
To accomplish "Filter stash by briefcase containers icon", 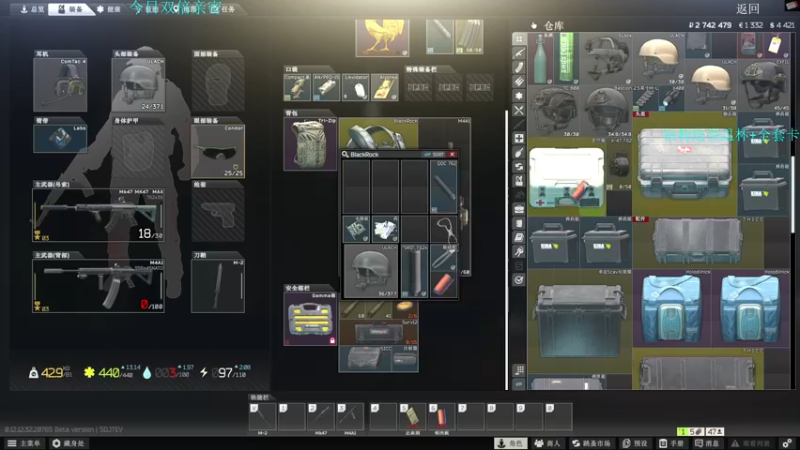I will 519,209.
